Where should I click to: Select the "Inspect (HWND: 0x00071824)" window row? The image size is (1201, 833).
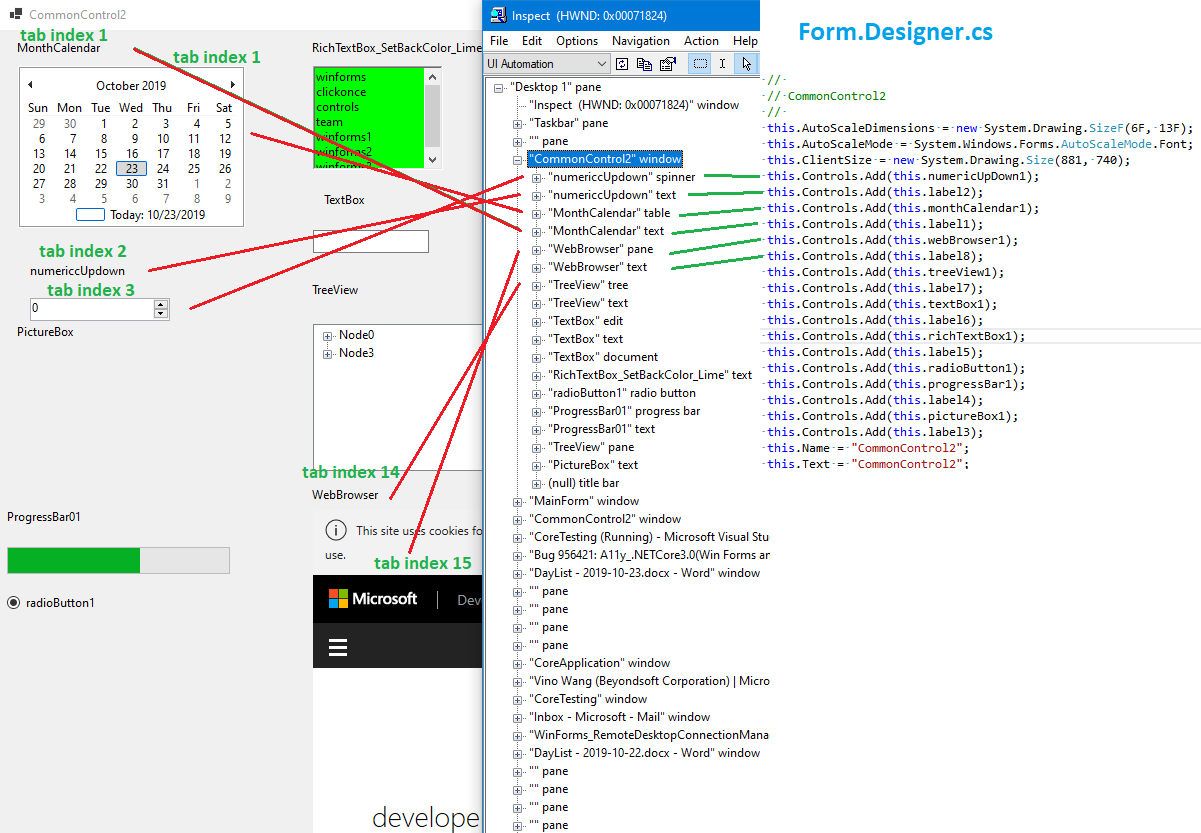pyautogui.click(x=634, y=105)
